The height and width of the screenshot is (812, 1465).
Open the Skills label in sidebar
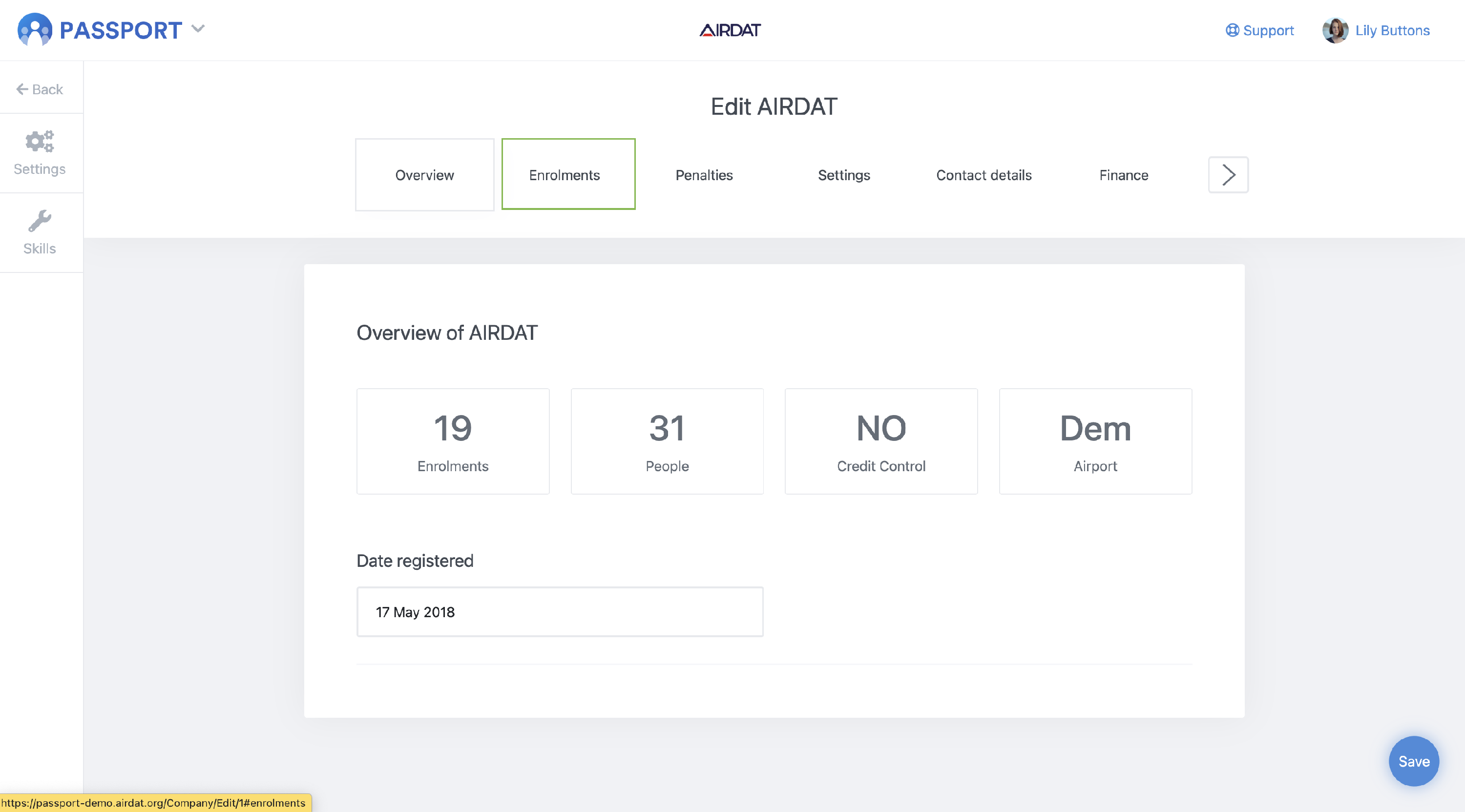pyautogui.click(x=39, y=249)
